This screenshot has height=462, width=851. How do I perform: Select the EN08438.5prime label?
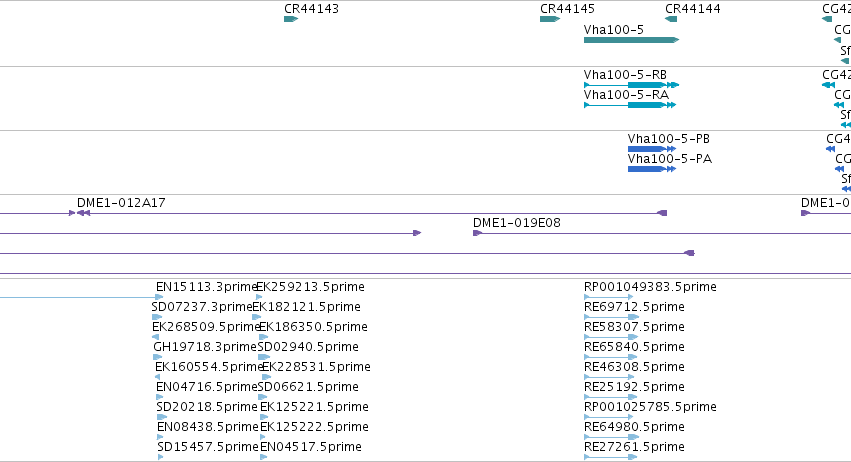pyautogui.click(x=208, y=427)
